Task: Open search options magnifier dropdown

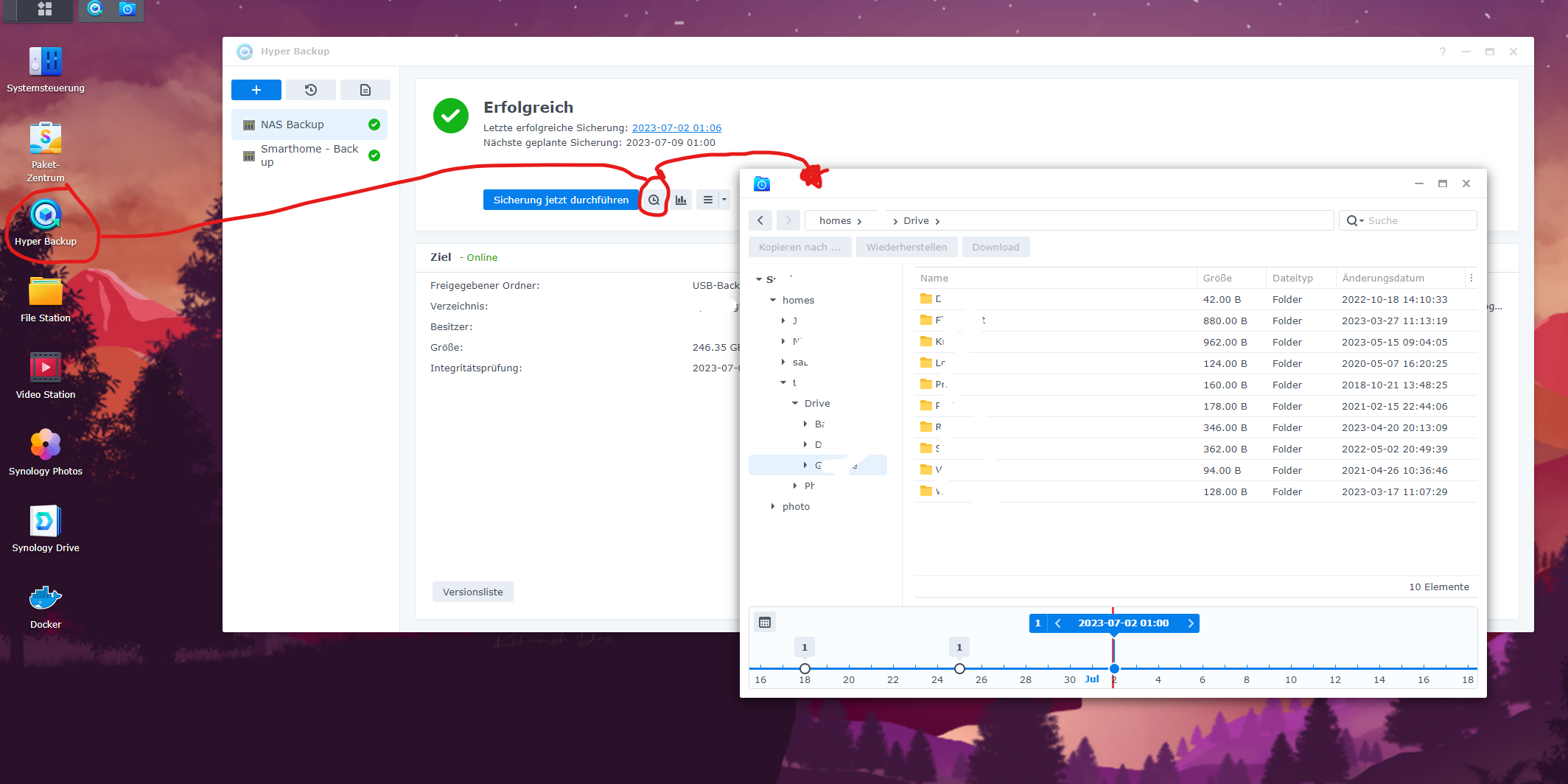Action: 1355,220
